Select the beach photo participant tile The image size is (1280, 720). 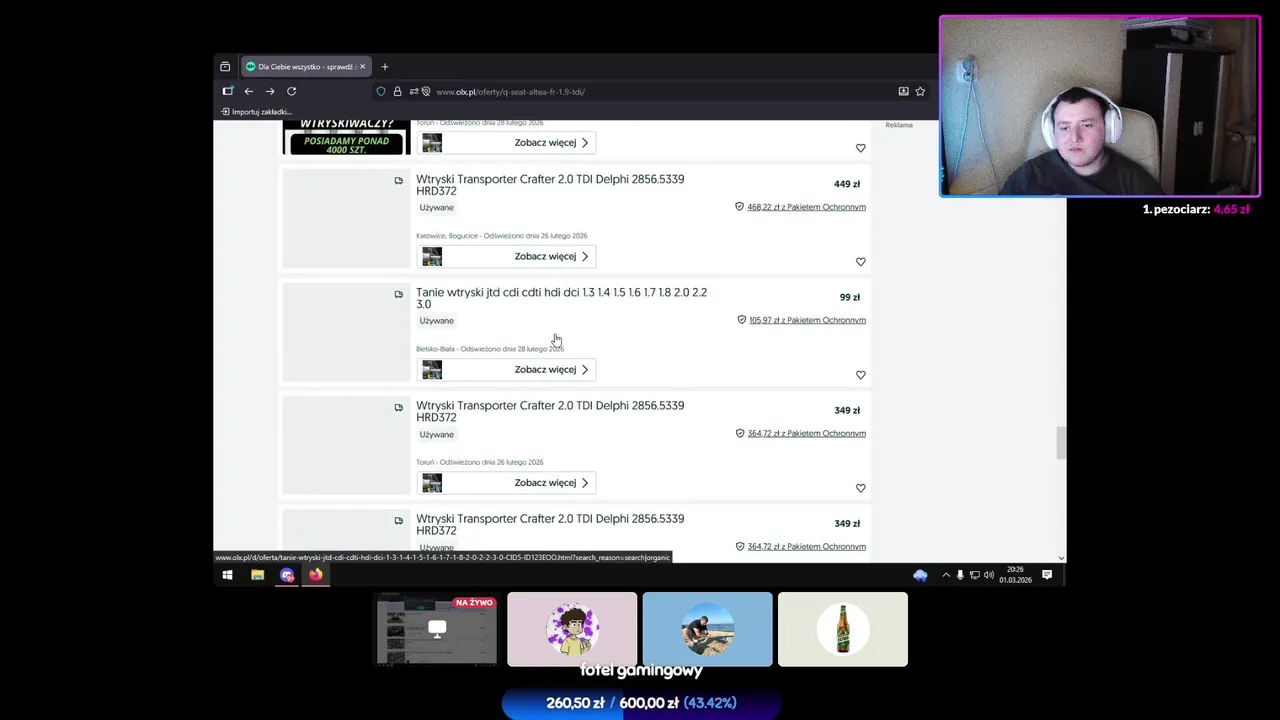pyautogui.click(x=707, y=629)
